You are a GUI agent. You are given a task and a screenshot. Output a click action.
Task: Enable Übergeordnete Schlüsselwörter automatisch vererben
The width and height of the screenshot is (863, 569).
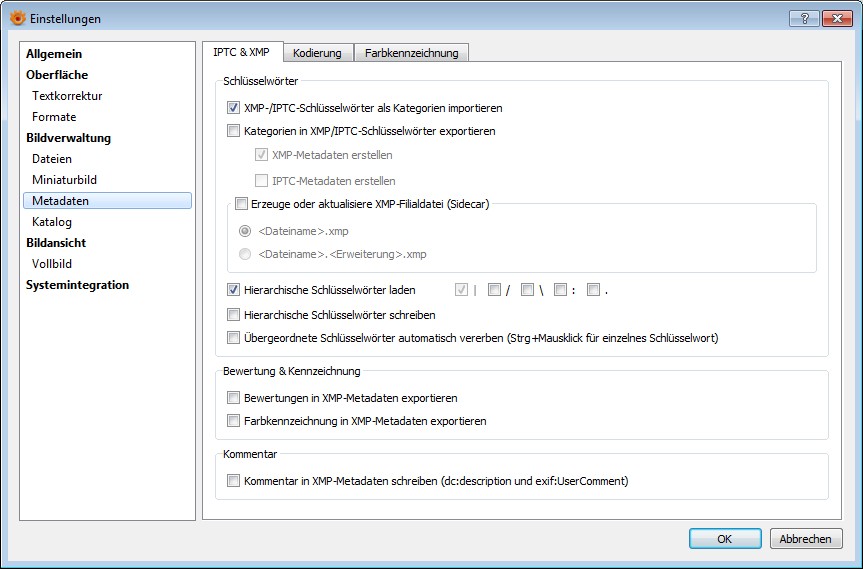[233, 337]
